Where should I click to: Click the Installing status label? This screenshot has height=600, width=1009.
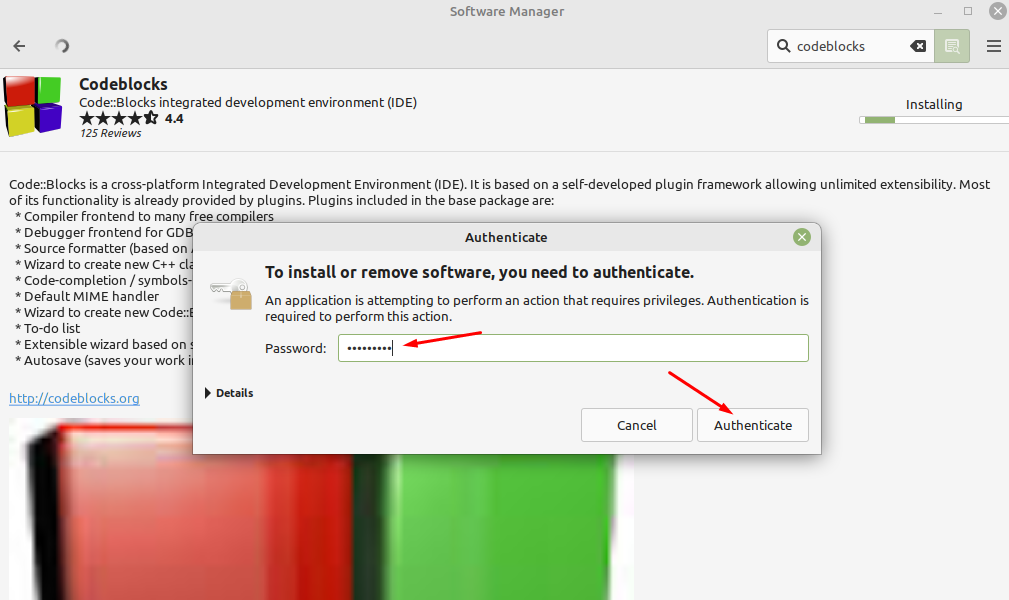click(934, 104)
